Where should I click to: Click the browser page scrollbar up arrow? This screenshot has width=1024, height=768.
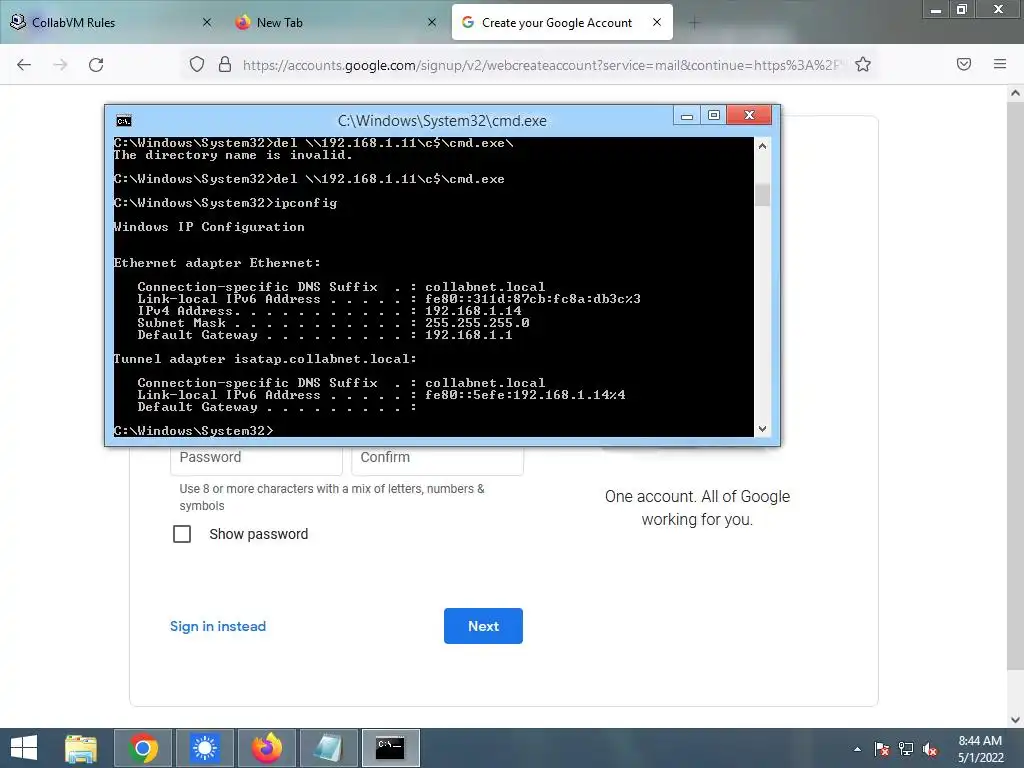(1015, 93)
